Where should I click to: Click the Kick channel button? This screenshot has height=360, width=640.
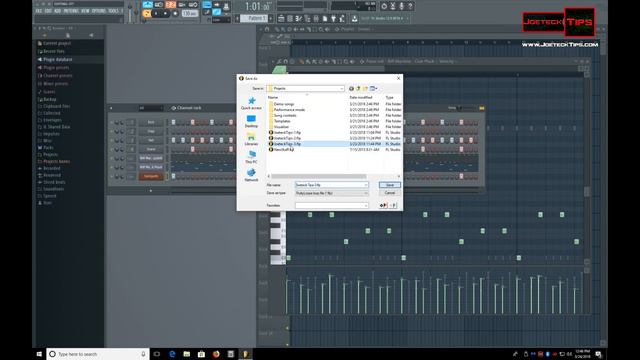(151, 122)
